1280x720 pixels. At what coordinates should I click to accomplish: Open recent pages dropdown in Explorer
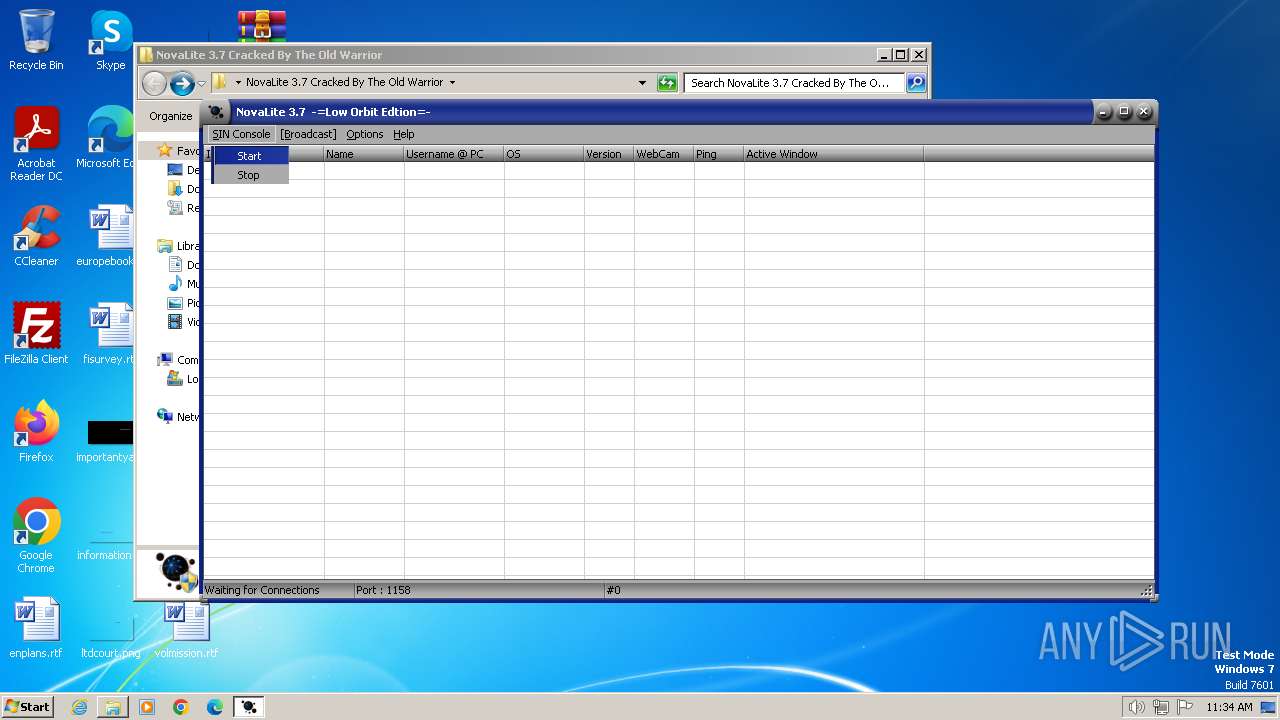click(201, 83)
